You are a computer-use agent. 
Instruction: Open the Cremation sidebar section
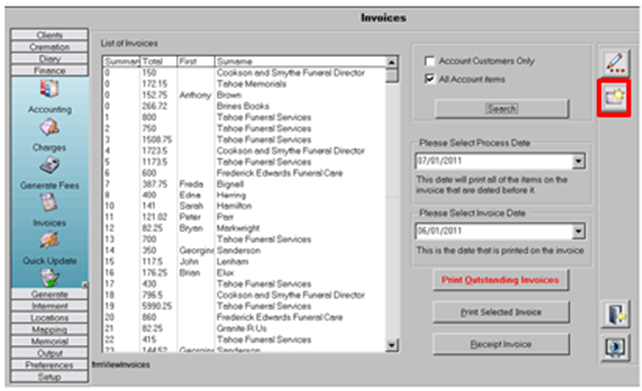click(x=49, y=47)
